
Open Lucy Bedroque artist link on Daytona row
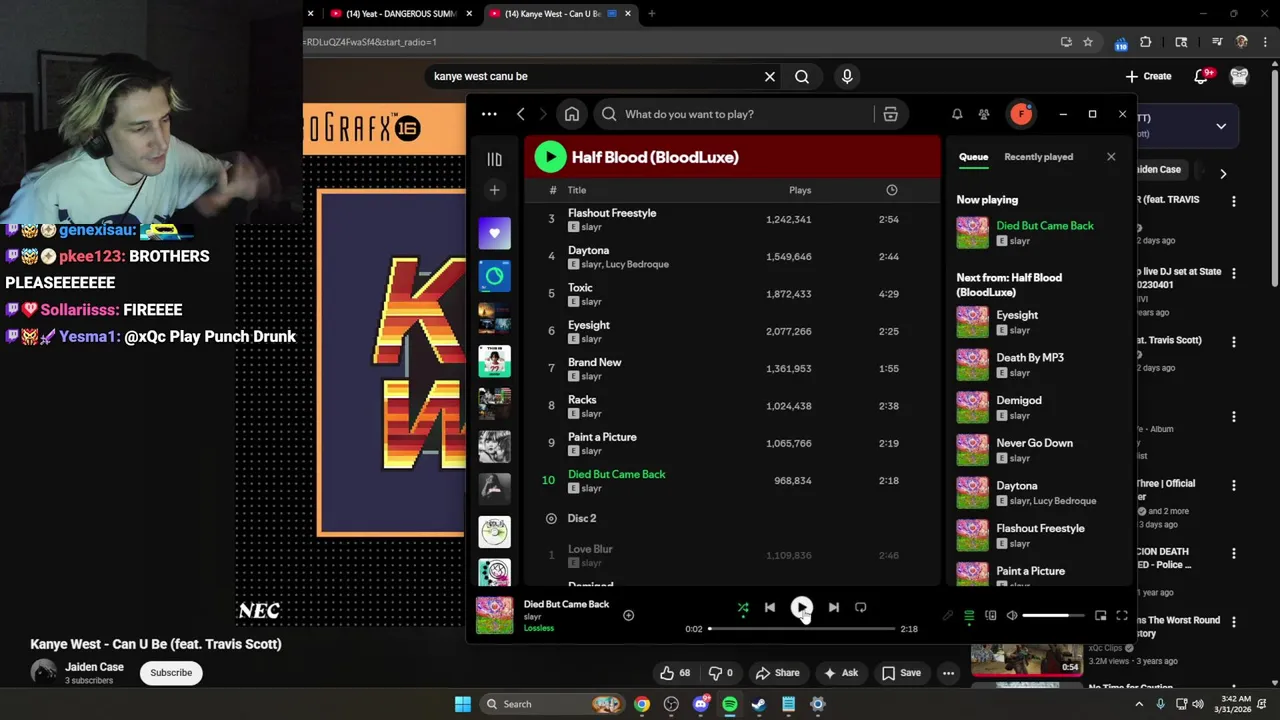tap(637, 264)
